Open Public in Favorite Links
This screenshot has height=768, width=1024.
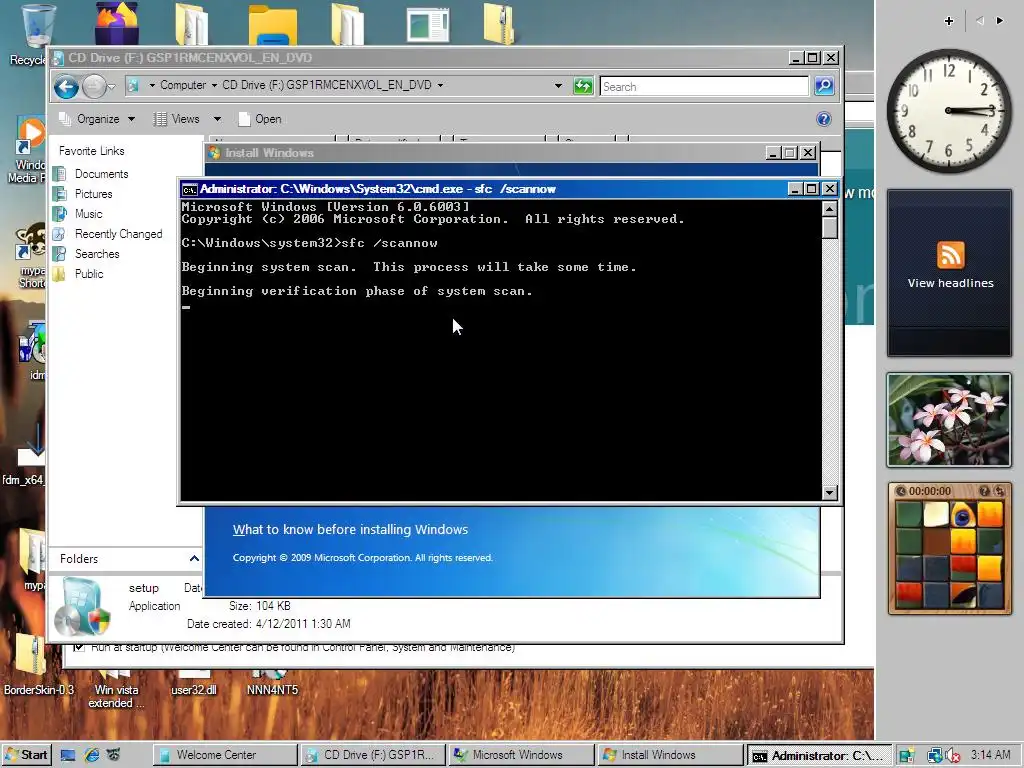point(89,274)
